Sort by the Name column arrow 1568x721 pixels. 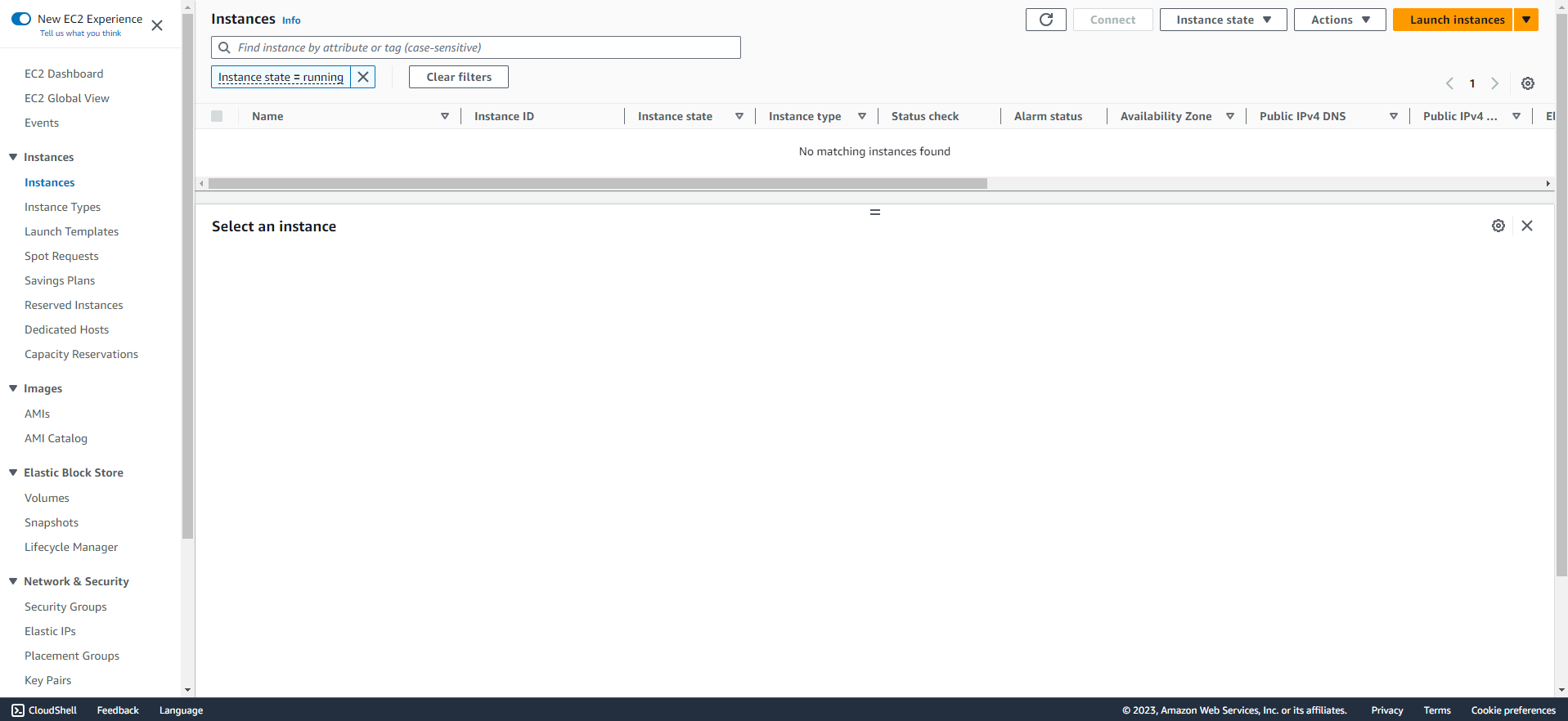pyautogui.click(x=445, y=116)
